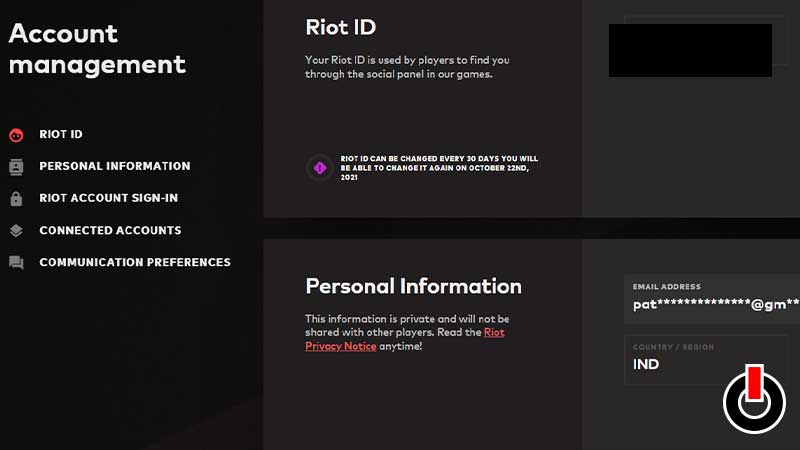This screenshot has height=450, width=800.
Task: Open the Riot ID sidebar section
Action: point(61,134)
